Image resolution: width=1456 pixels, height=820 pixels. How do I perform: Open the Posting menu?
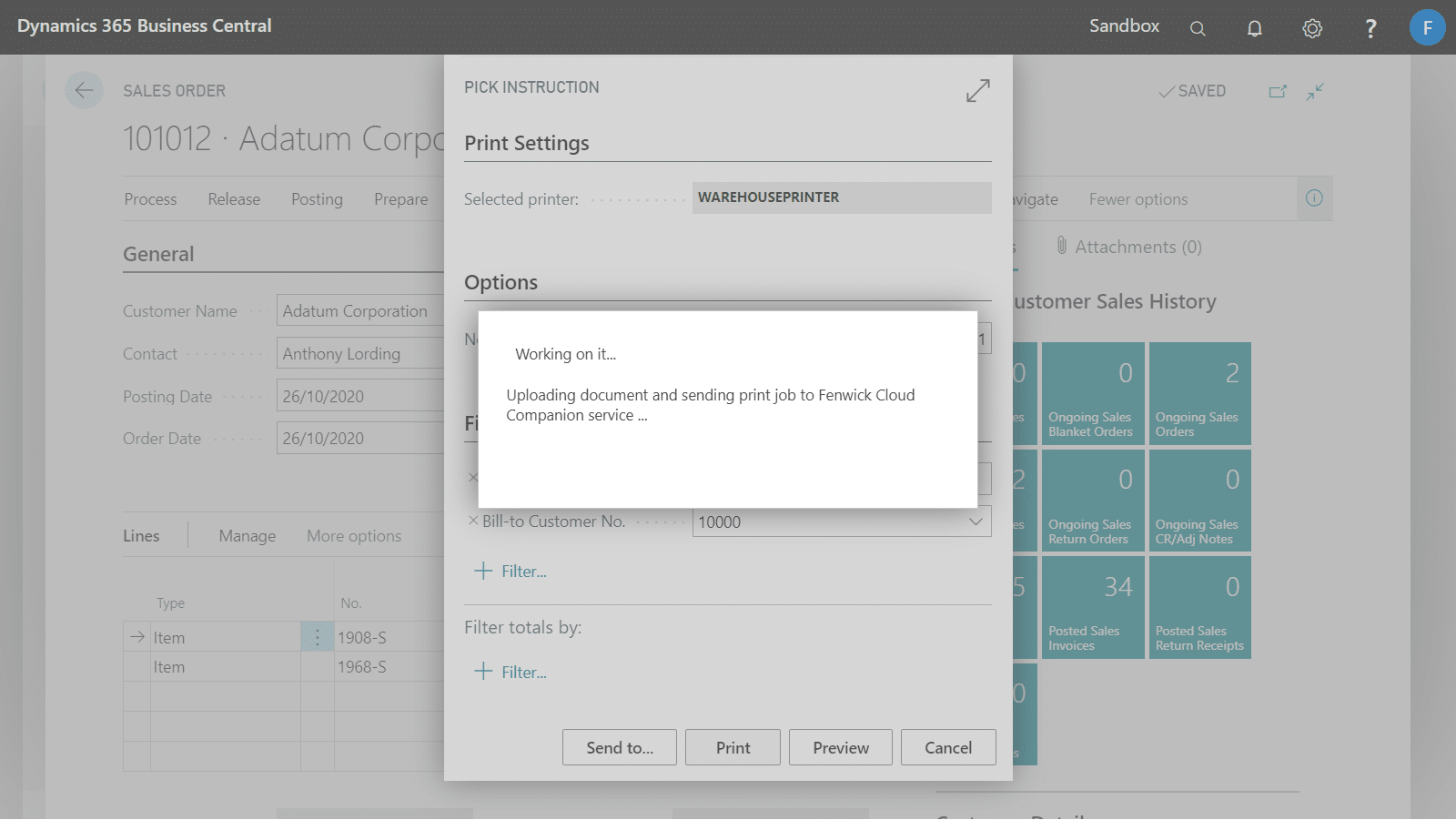[x=317, y=199]
